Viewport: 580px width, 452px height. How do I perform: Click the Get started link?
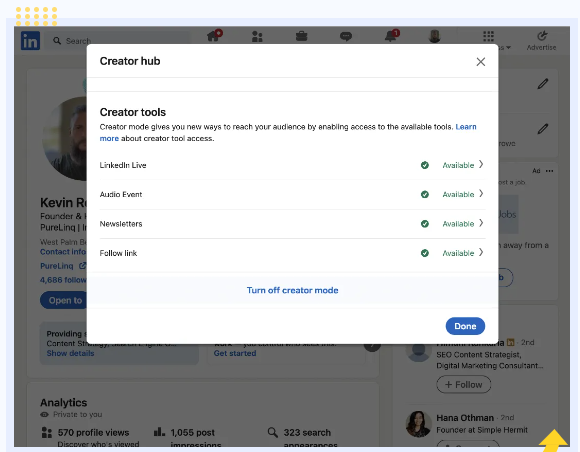point(235,353)
